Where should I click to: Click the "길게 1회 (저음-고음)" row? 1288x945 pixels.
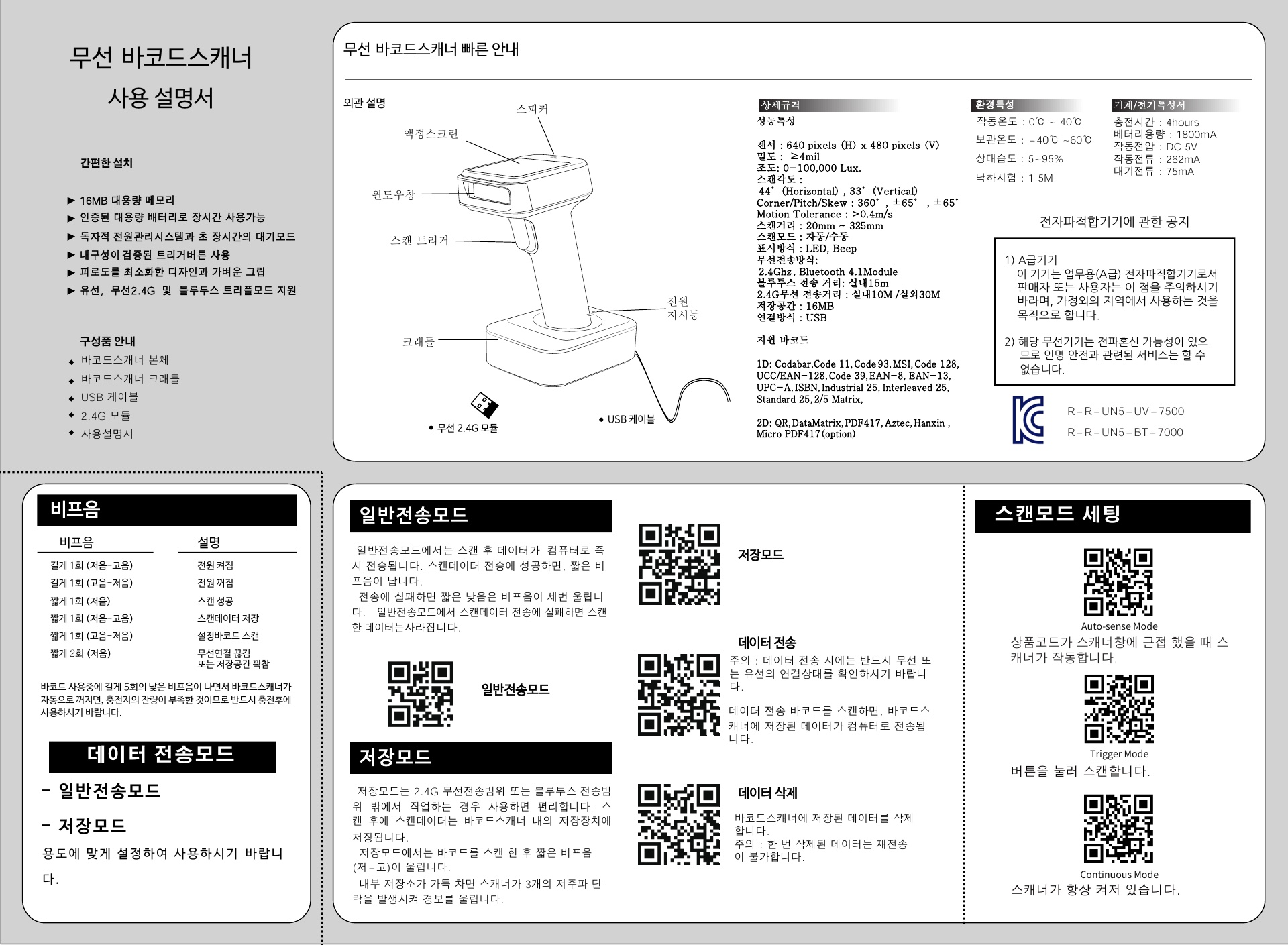click(91, 565)
